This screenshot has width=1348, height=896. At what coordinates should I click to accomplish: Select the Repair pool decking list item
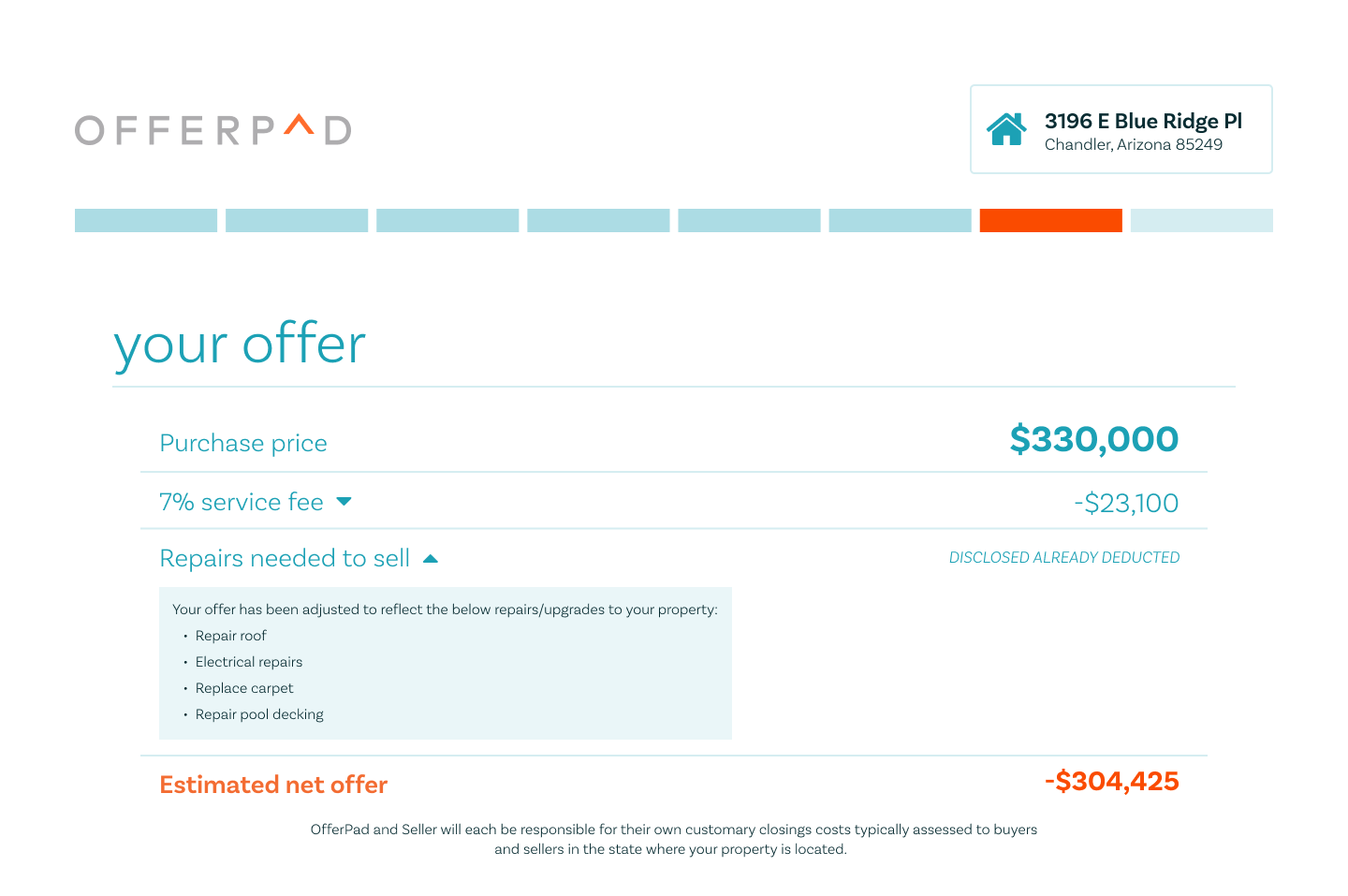(259, 714)
